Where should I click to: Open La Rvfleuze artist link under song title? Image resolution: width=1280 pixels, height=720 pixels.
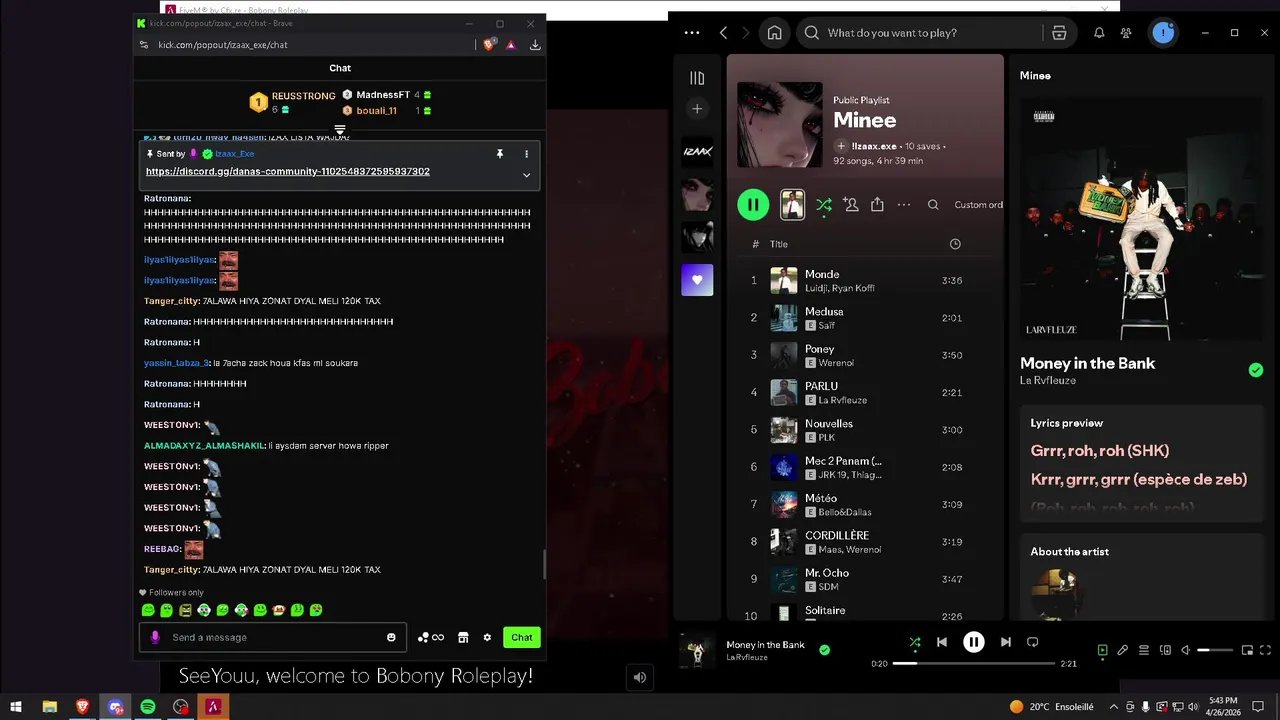1047,380
